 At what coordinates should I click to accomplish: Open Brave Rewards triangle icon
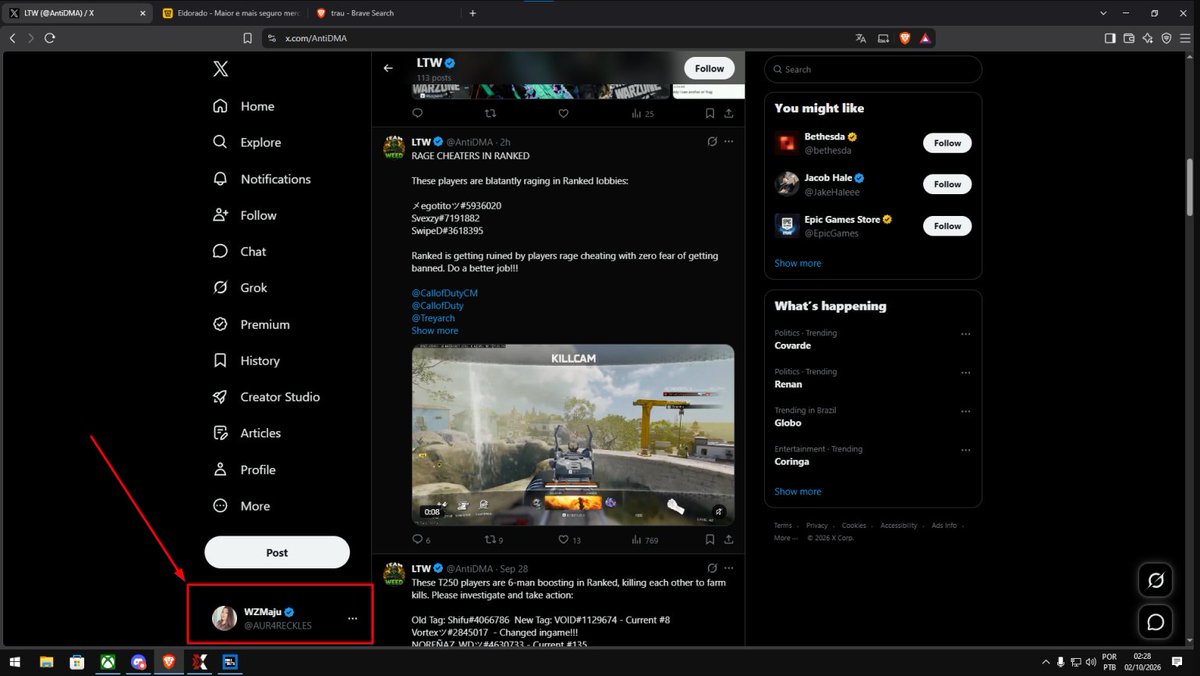pyautogui.click(x=925, y=38)
